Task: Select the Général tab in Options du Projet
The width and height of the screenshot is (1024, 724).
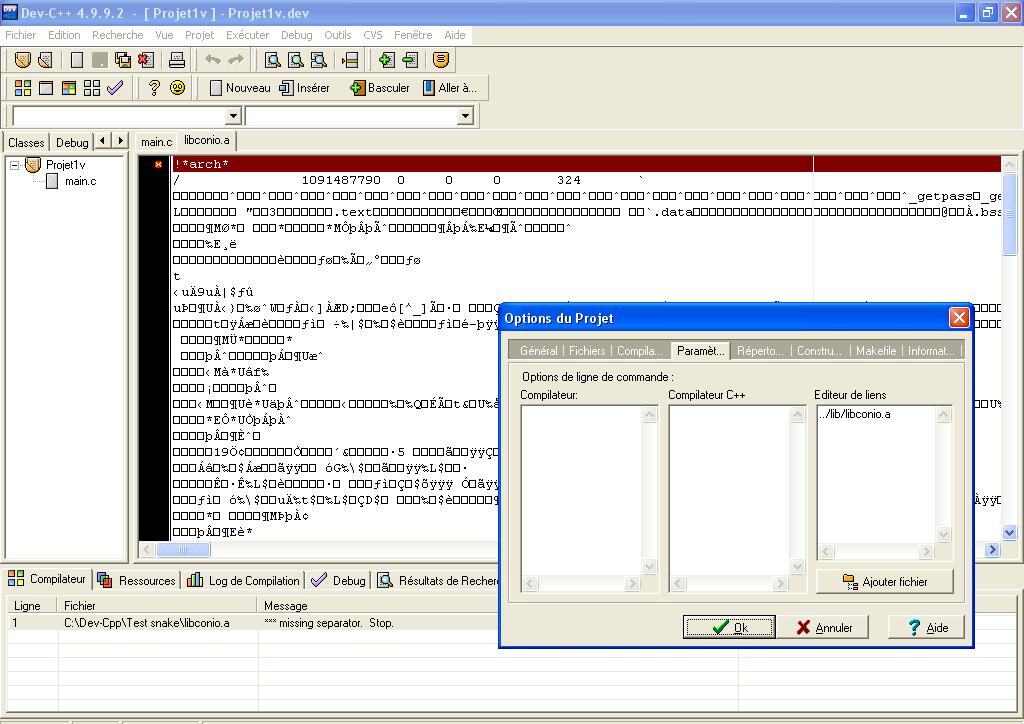Action: 538,351
